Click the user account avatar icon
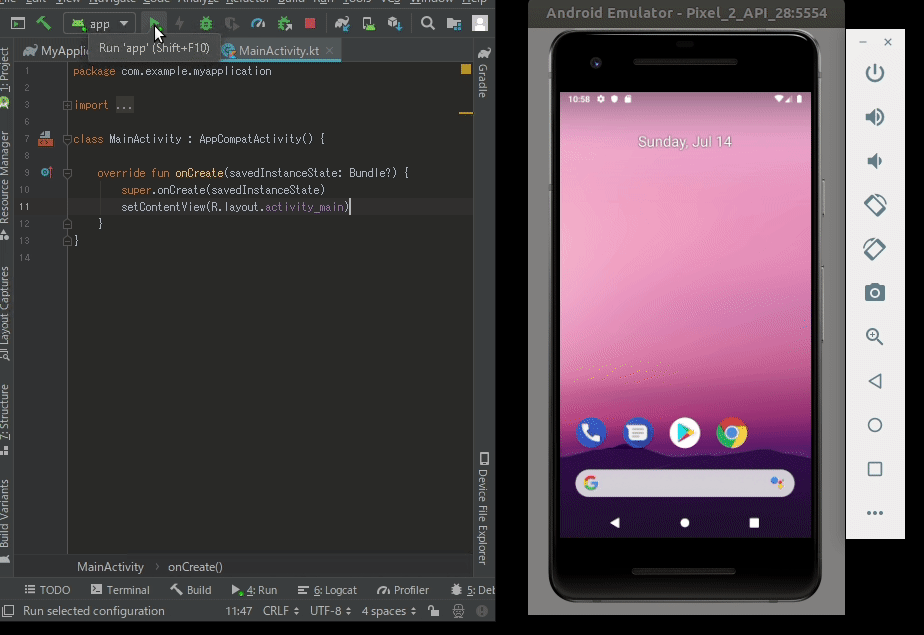924x635 pixels. pos(480,24)
